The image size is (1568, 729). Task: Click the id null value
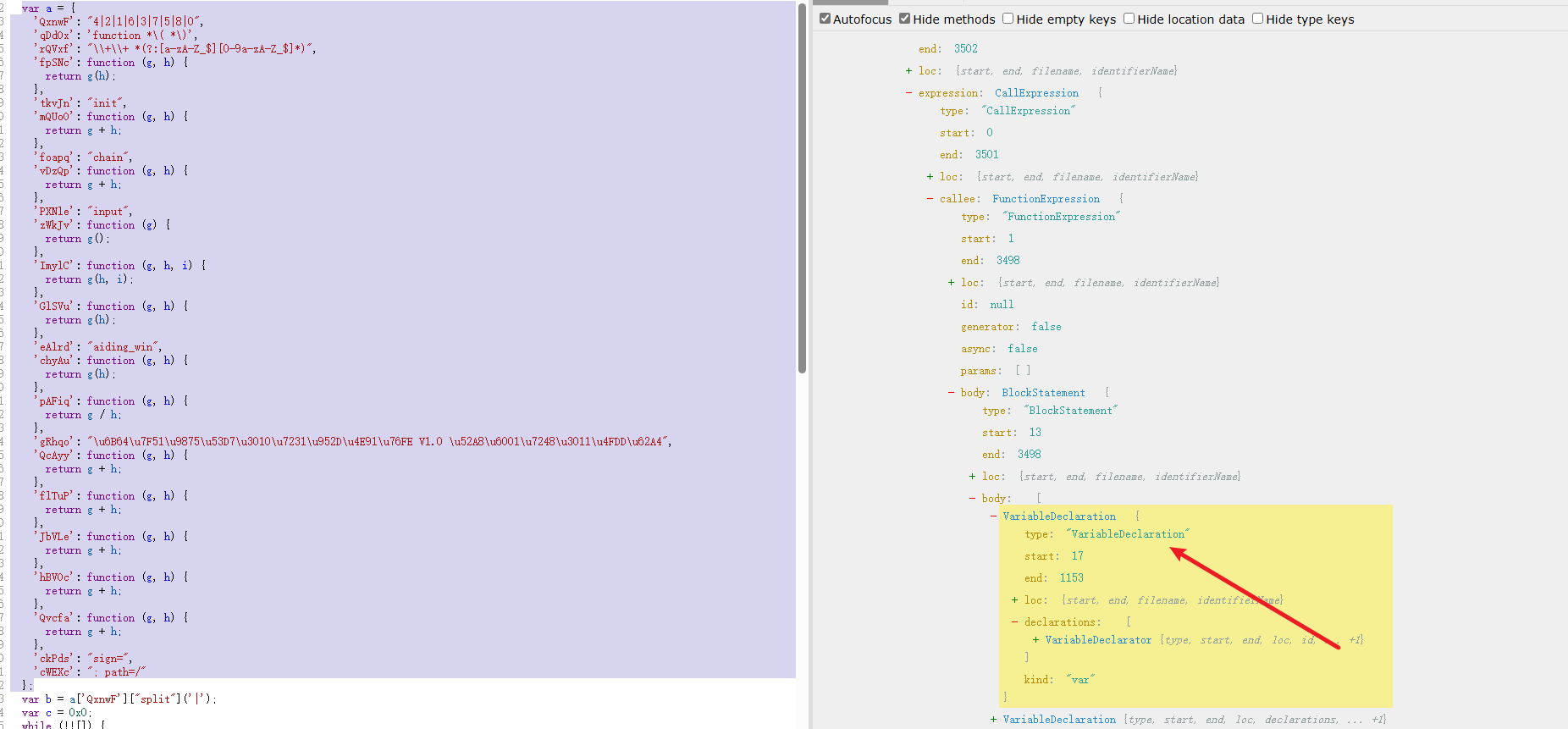point(1002,305)
